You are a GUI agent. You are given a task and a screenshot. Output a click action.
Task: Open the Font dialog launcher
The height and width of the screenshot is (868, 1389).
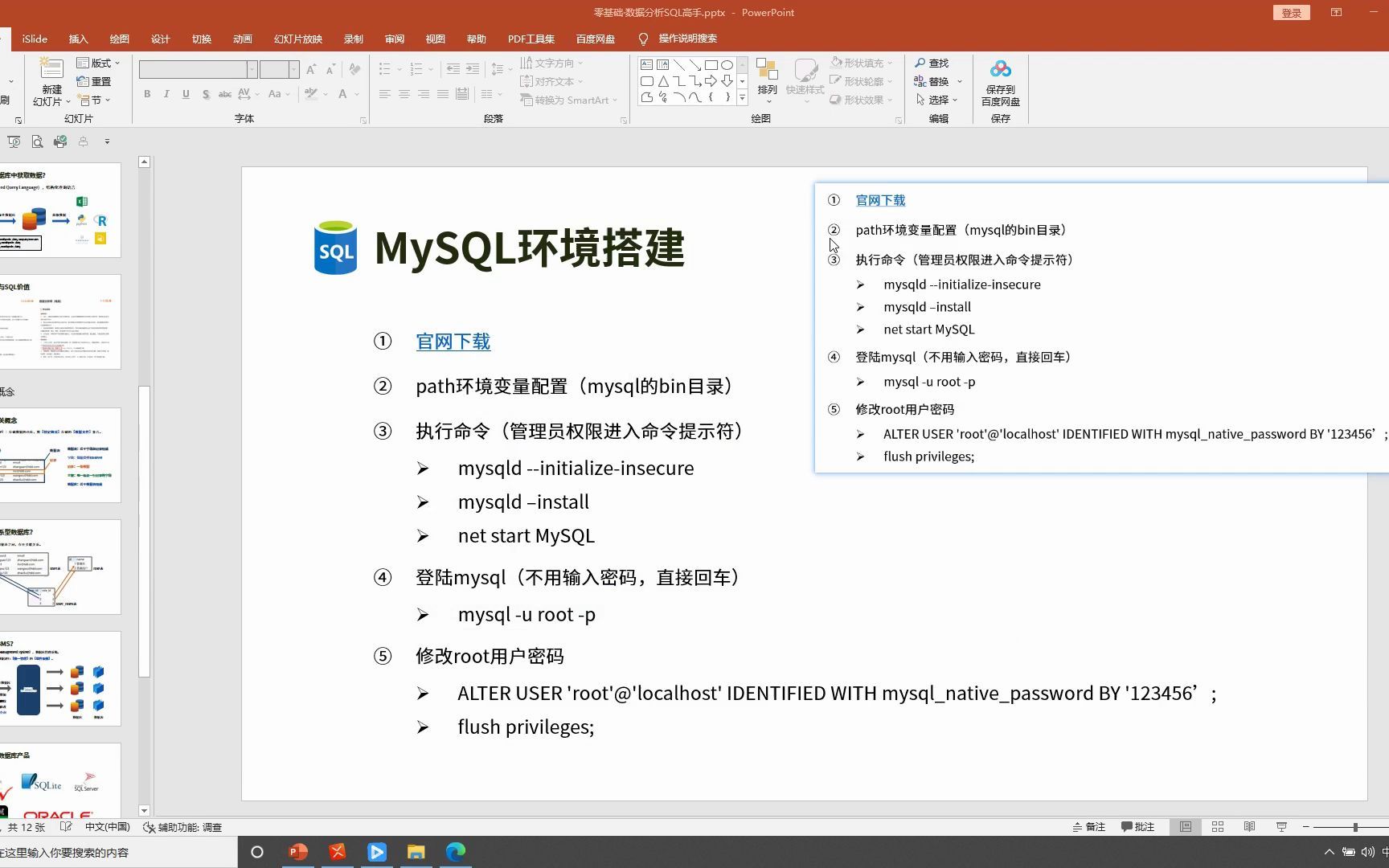(363, 121)
